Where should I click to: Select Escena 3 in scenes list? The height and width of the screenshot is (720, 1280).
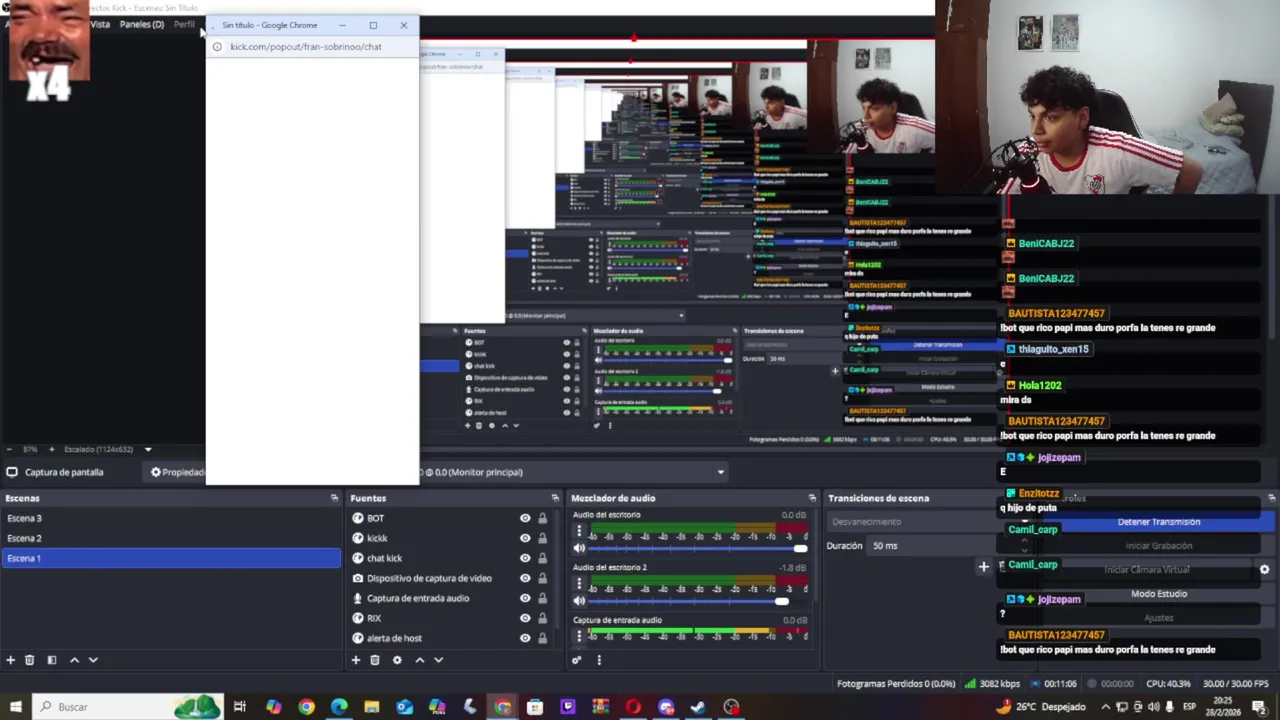point(170,518)
